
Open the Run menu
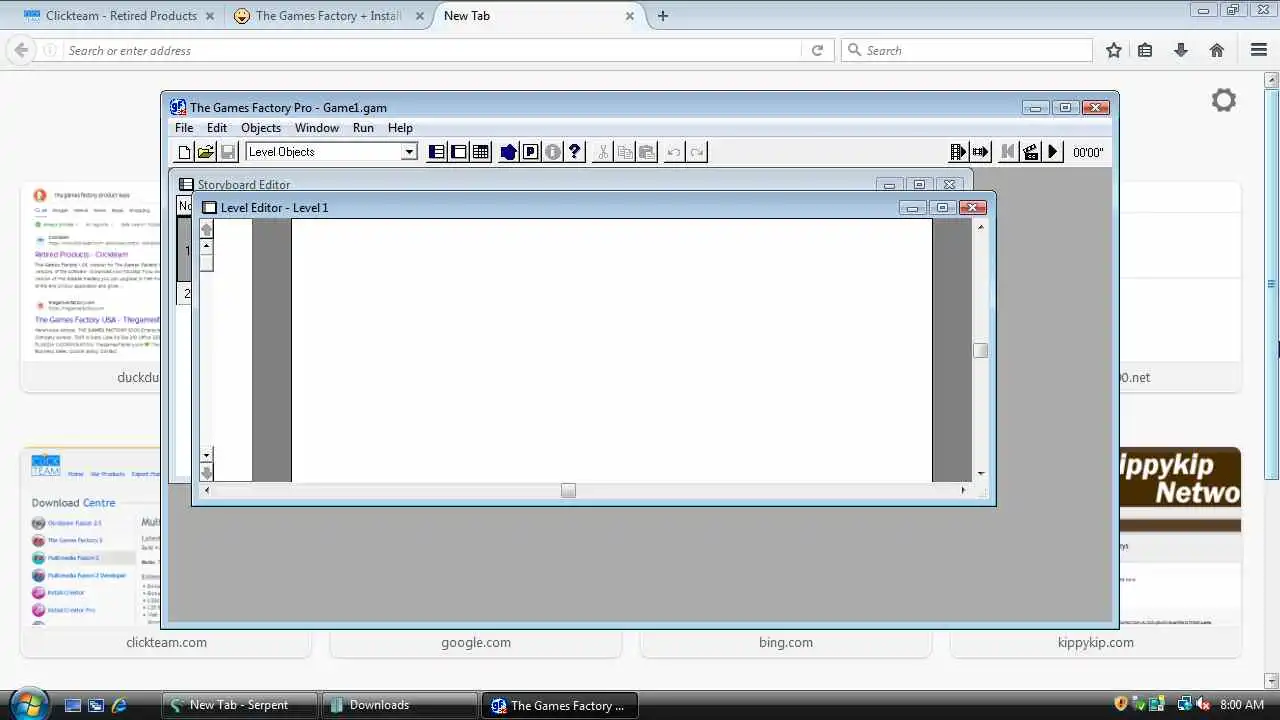pos(363,128)
